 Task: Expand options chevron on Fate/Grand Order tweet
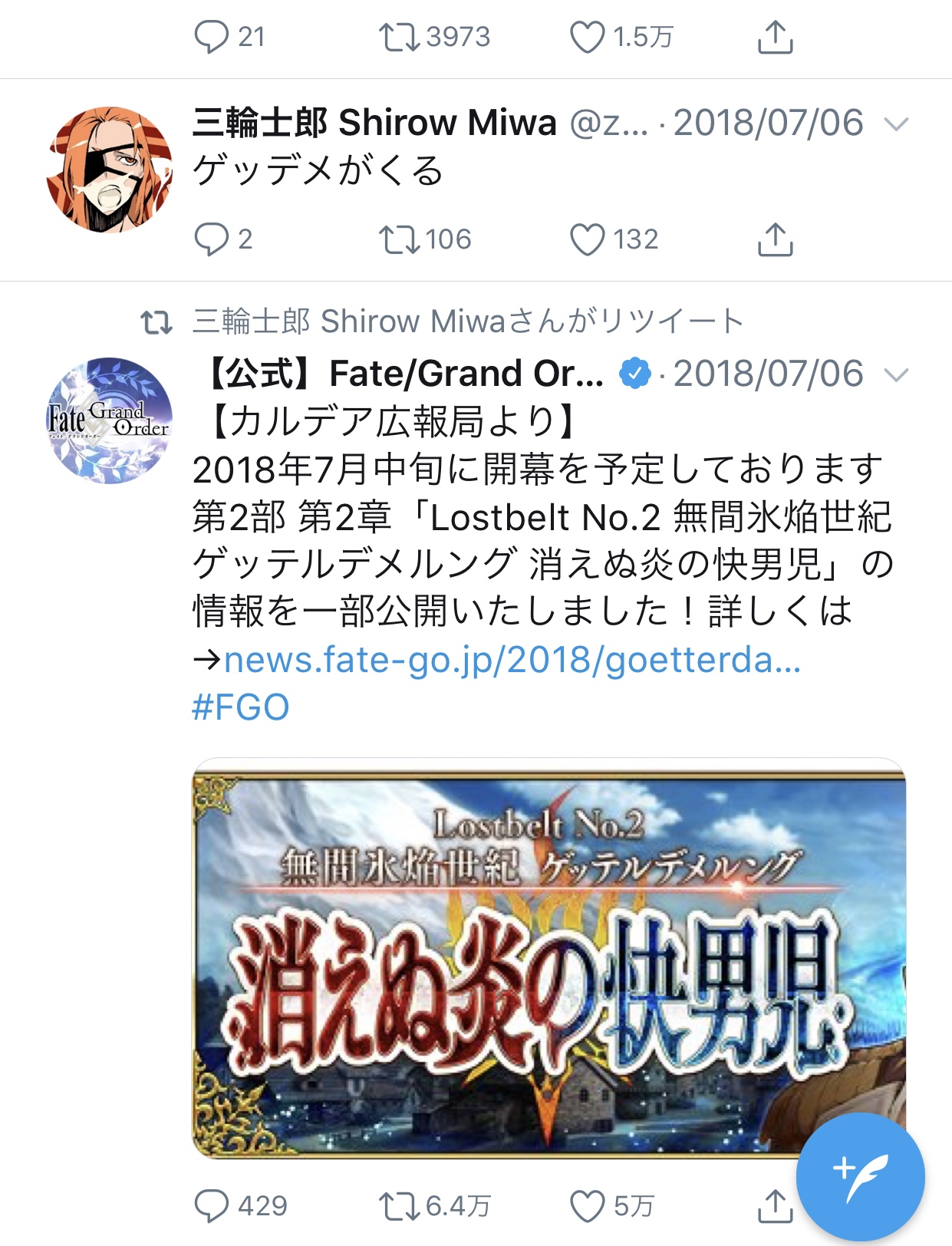pos(896,374)
